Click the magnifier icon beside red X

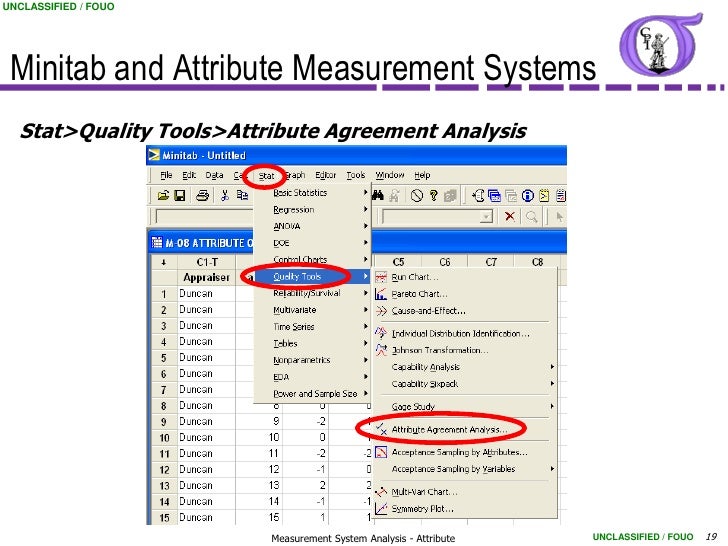pos(532,216)
